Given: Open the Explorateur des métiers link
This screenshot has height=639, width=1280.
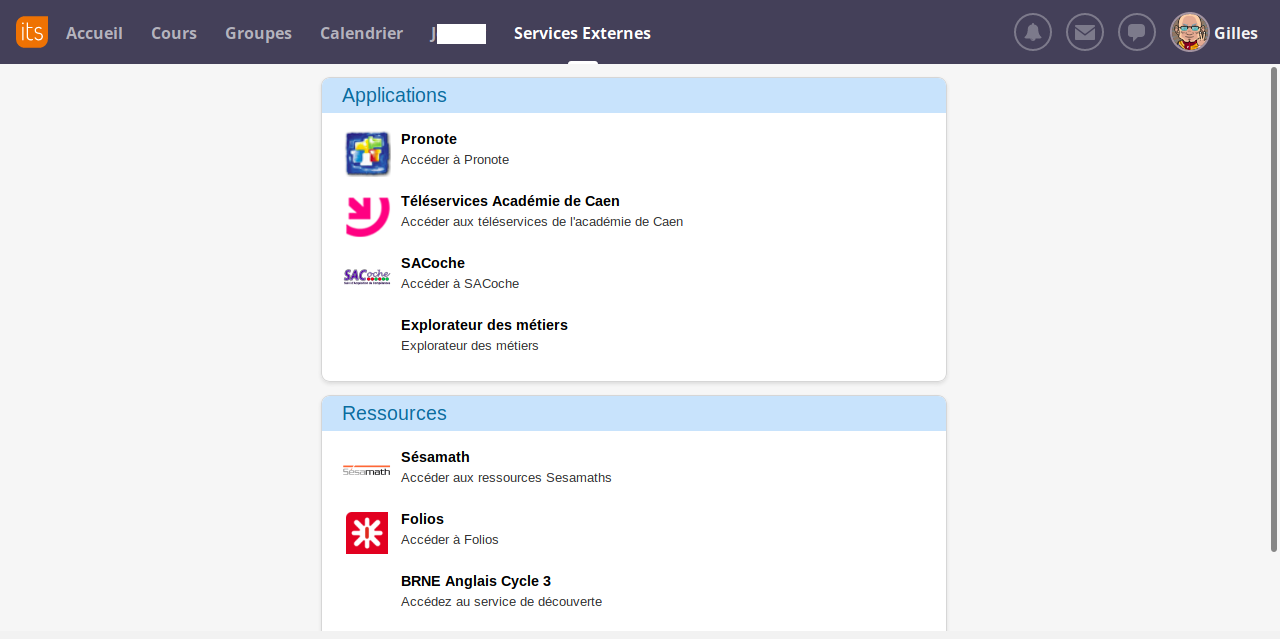Looking at the screenshot, I should tap(484, 325).
